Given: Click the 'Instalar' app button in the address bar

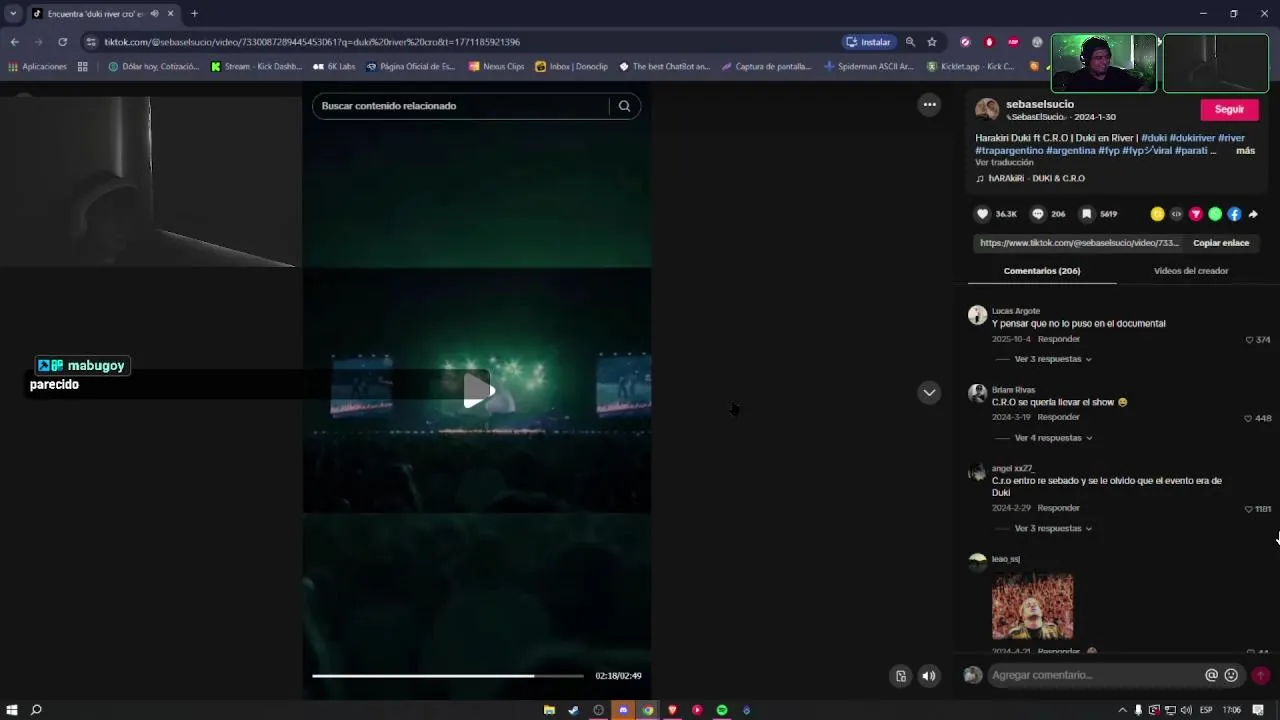Looking at the screenshot, I should (868, 42).
